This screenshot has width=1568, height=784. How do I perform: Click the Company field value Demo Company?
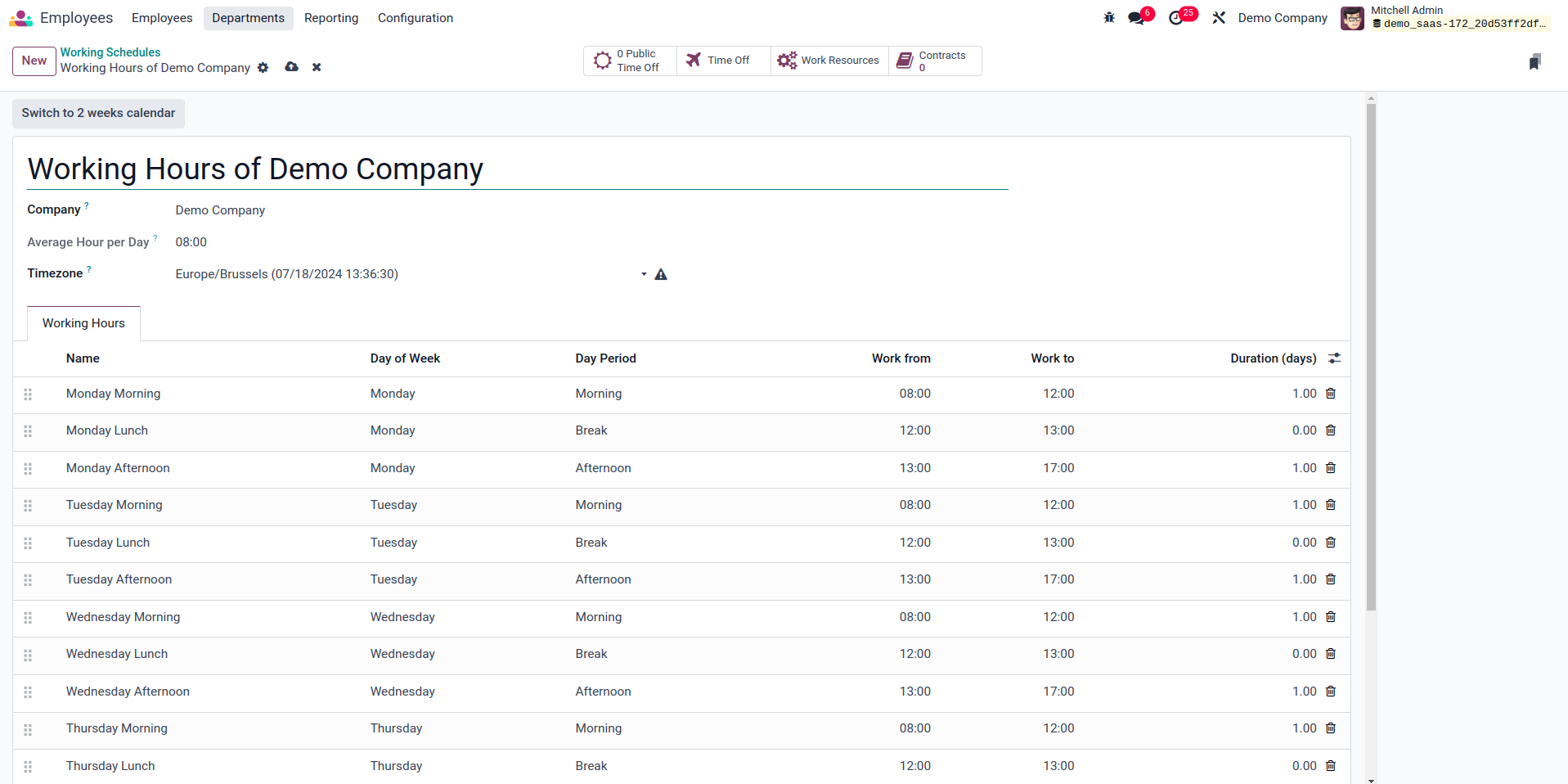coord(220,210)
